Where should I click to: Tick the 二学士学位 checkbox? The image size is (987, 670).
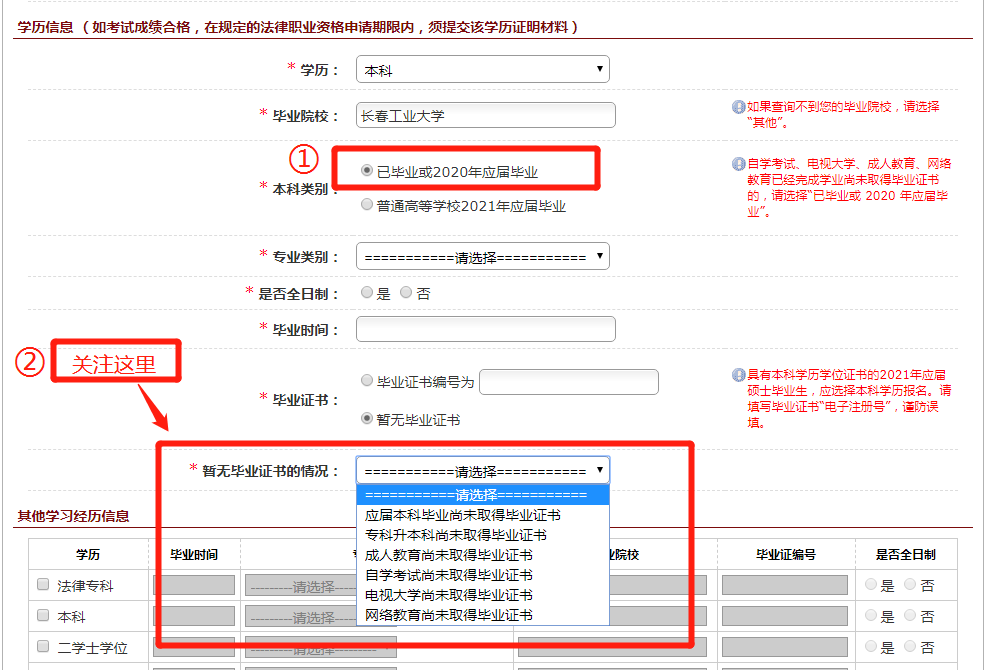click(43, 647)
